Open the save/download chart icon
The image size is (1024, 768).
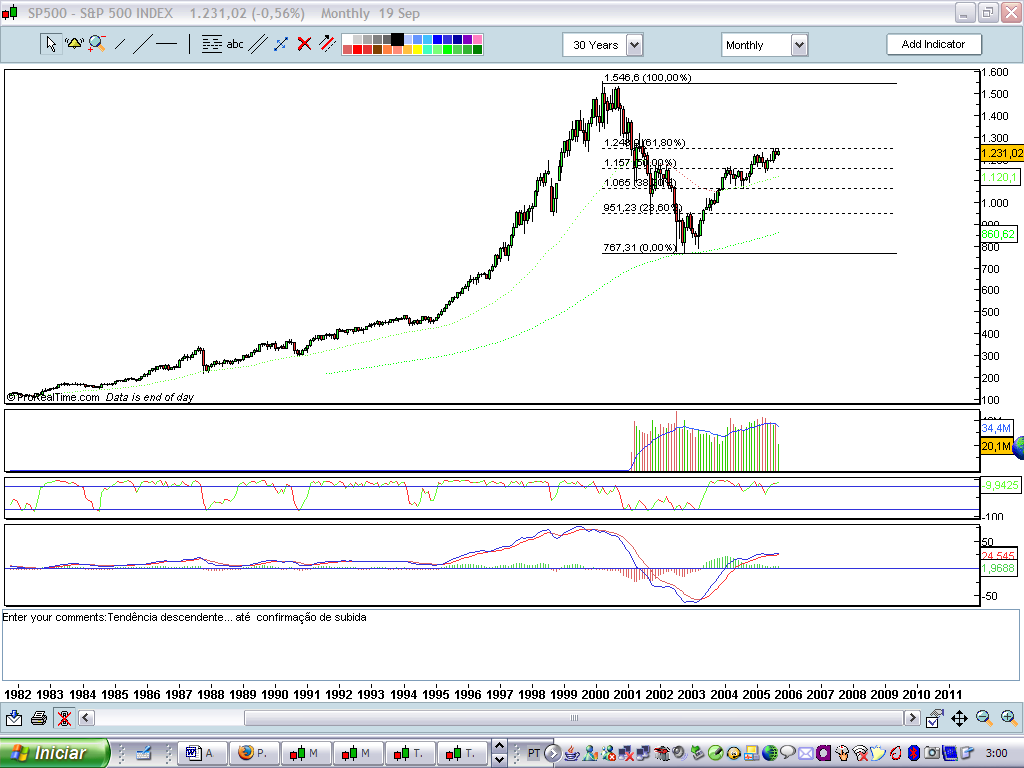14,717
